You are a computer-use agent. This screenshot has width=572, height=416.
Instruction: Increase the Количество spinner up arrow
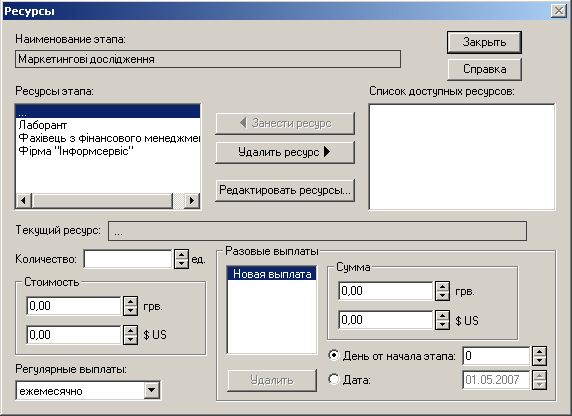coord(181,255)
